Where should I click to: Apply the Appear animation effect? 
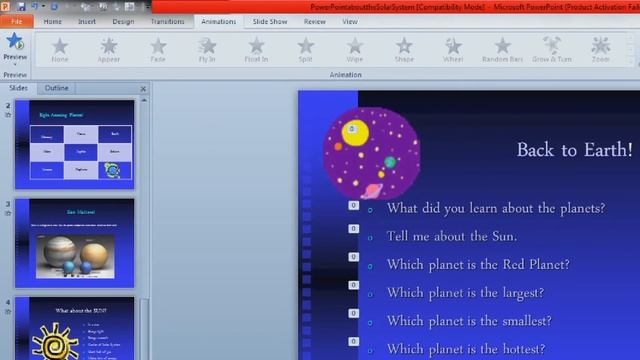109,50
